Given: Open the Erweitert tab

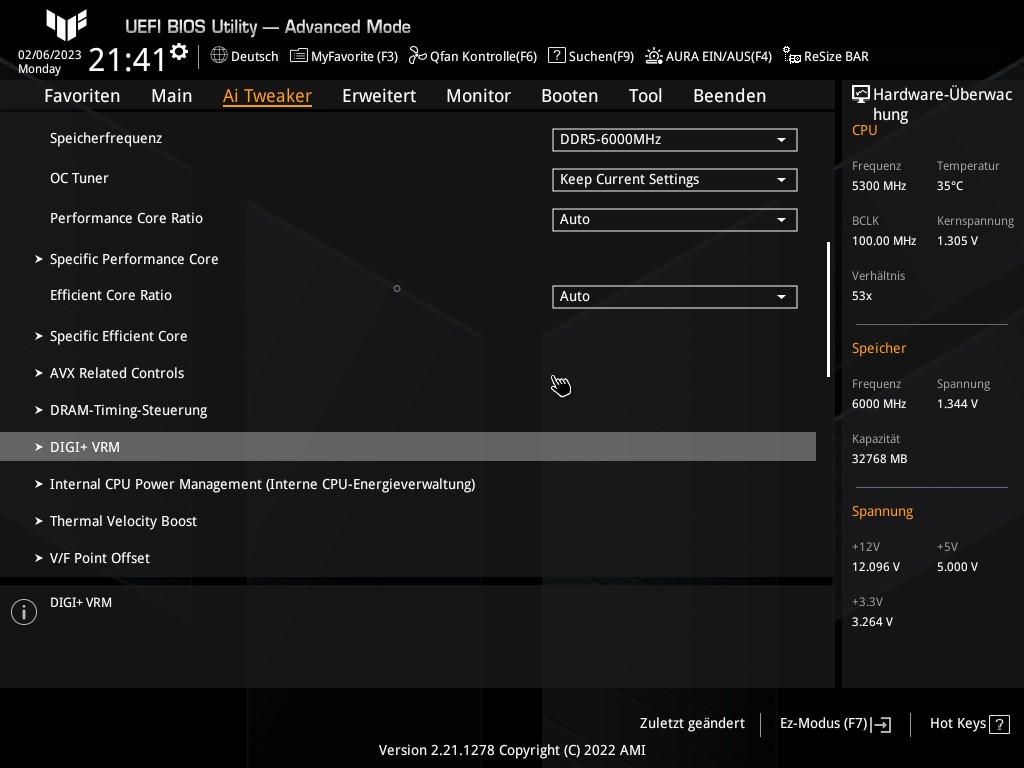Looking at the screenshot, I should tap(379, 96).
